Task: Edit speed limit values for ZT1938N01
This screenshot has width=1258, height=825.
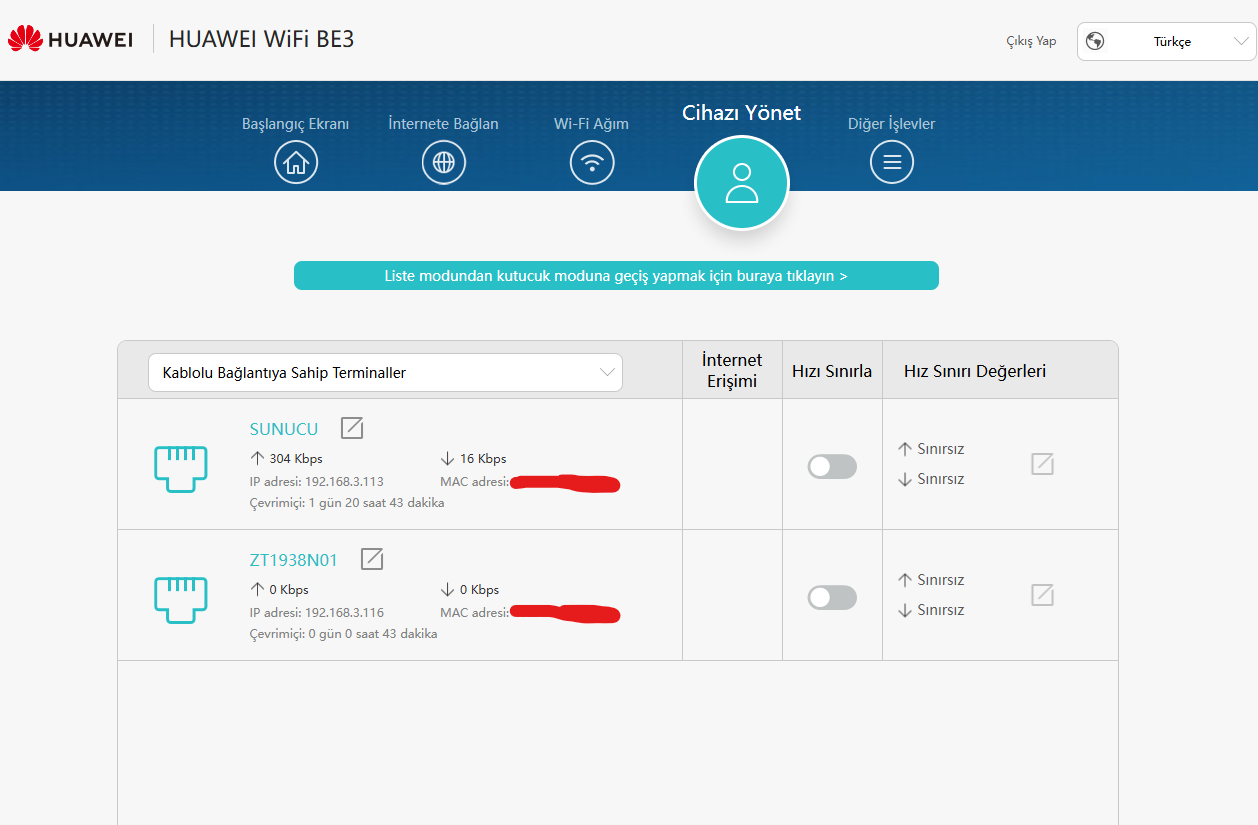Action: click(x=1043, y=595)
